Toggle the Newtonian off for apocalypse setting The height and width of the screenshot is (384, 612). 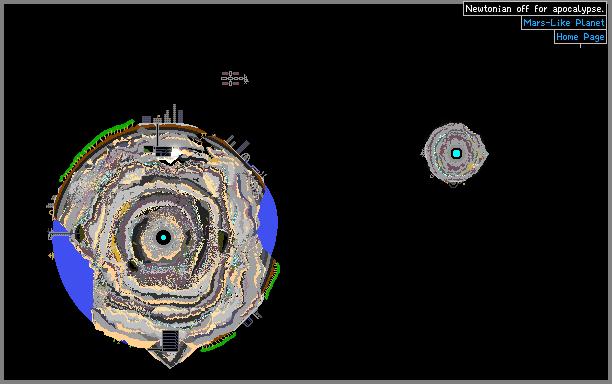coord(534,9)
